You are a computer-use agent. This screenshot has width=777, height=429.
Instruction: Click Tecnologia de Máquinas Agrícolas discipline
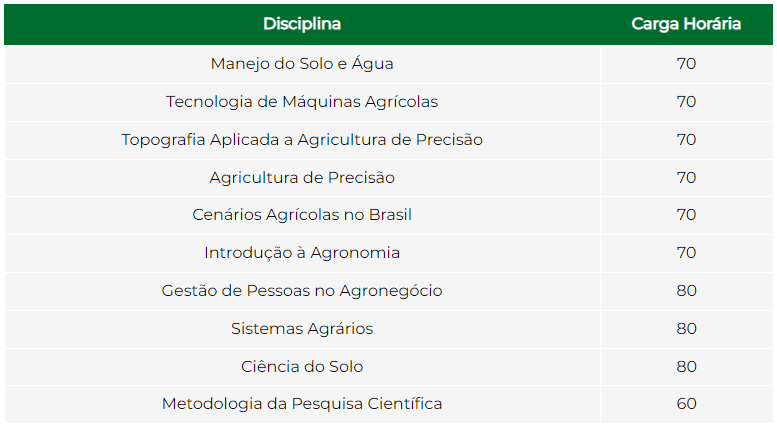302,102
